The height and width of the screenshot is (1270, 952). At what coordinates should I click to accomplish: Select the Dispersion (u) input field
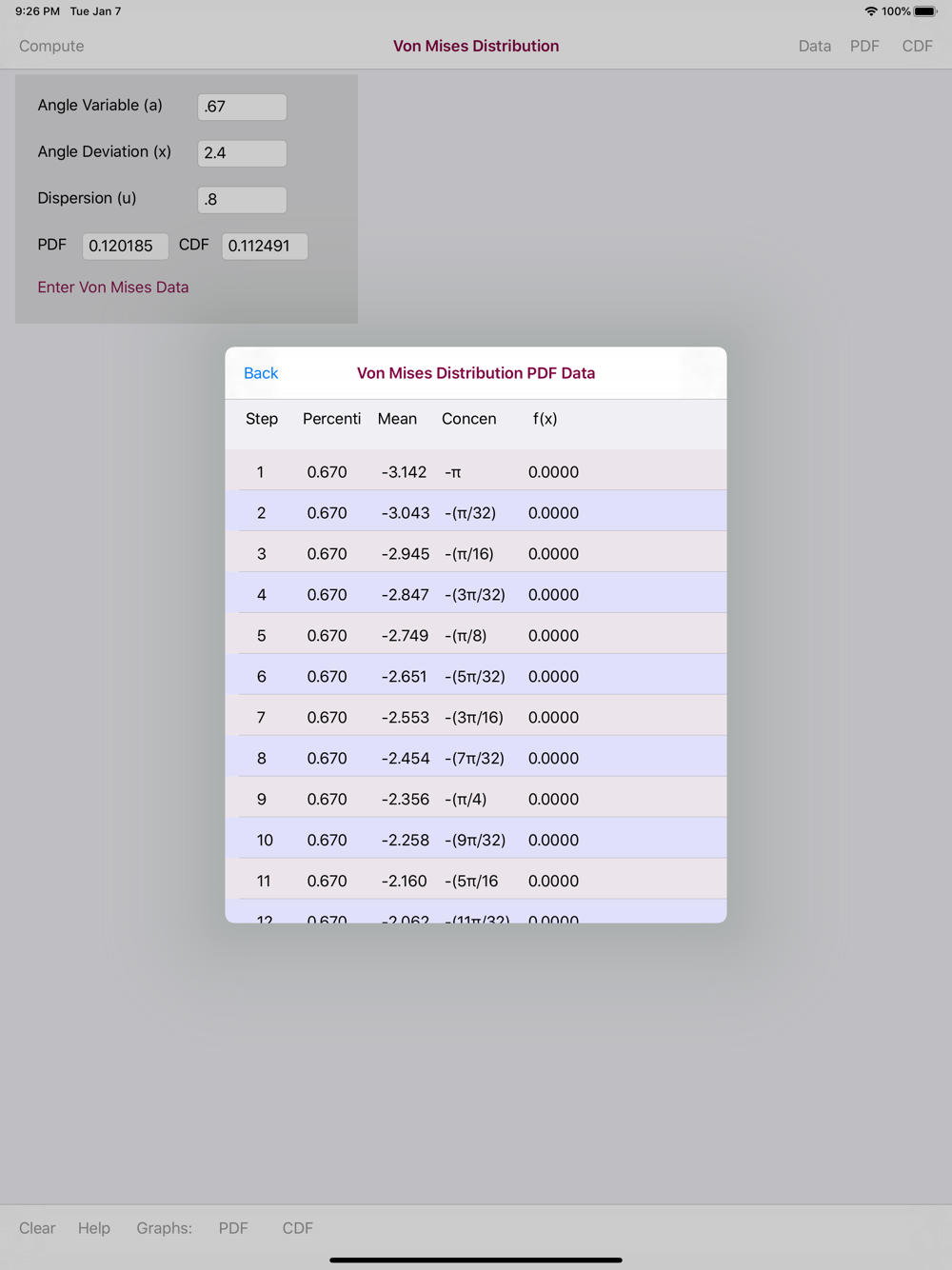click(242, 200)
